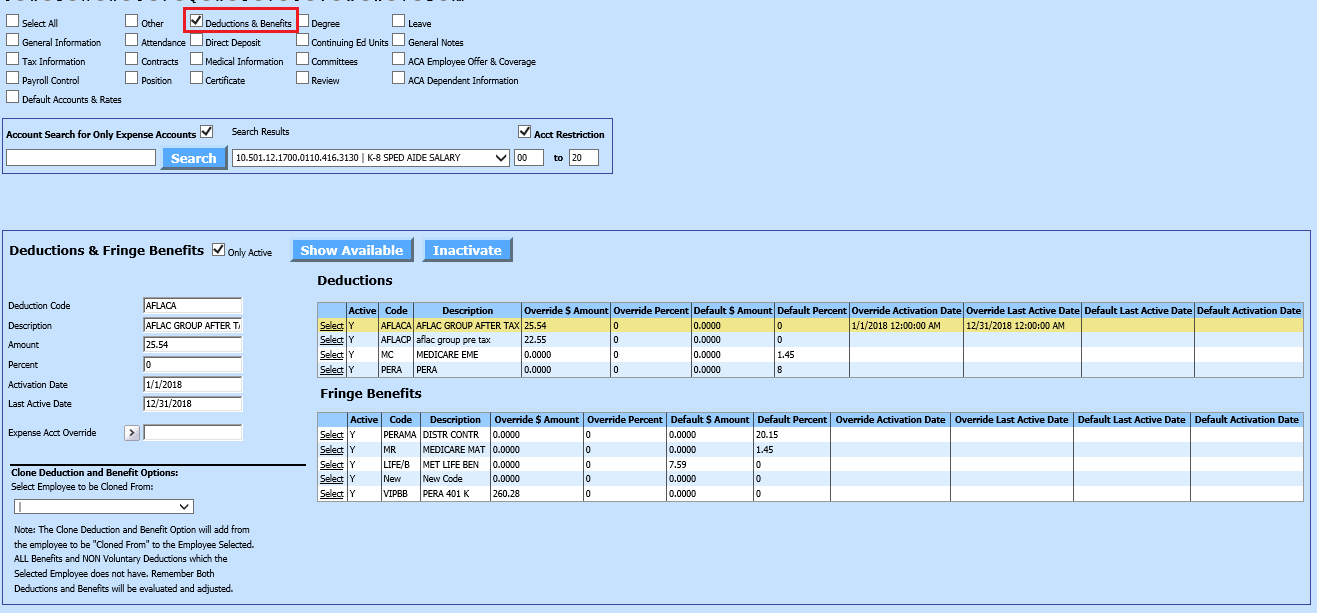Open the account Search Results dropdown
Image resolution: width=1317 pixels, height=613 pixels.
click(371, 158)
